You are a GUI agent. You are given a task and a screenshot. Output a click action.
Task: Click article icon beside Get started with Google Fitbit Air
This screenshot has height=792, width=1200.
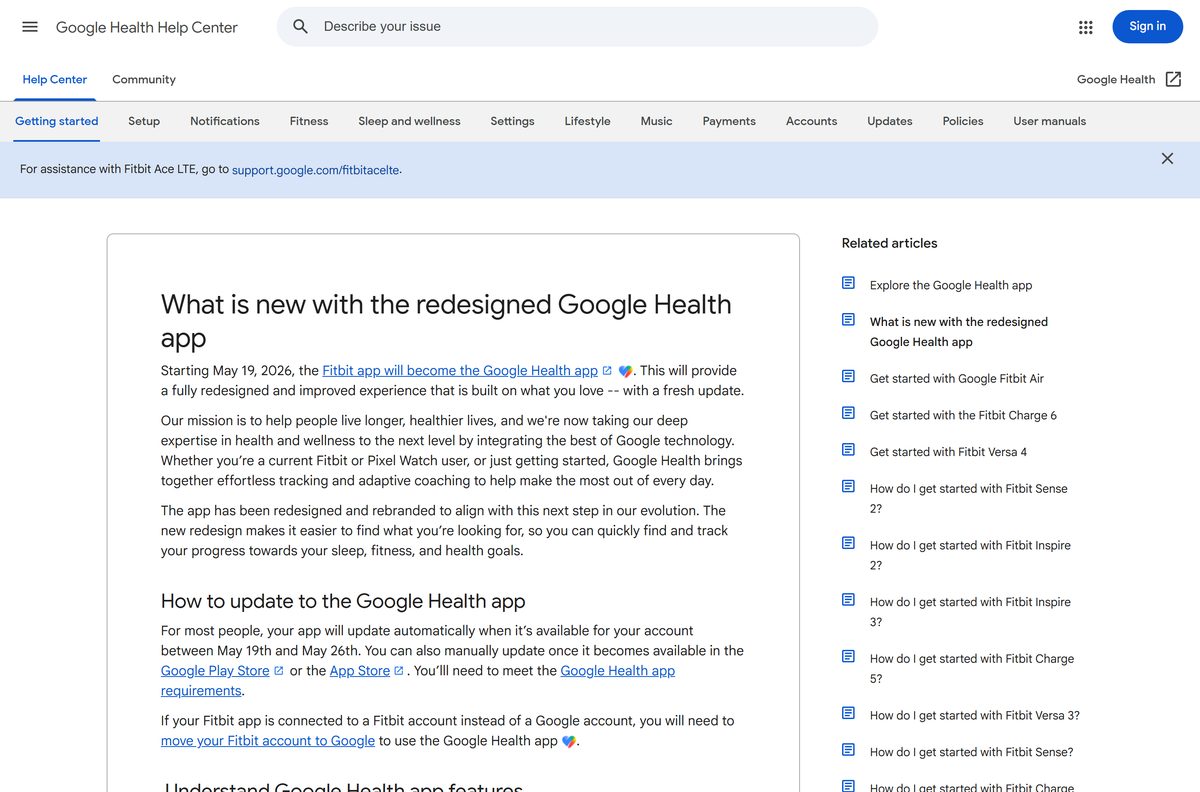click(x=848, y=377)
